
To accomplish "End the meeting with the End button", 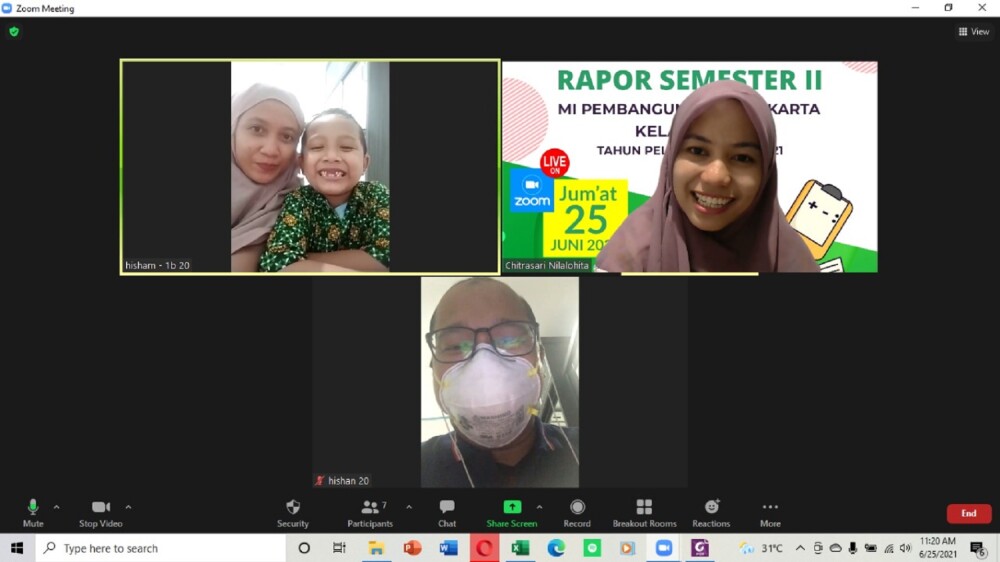I will tap(969, 514).
